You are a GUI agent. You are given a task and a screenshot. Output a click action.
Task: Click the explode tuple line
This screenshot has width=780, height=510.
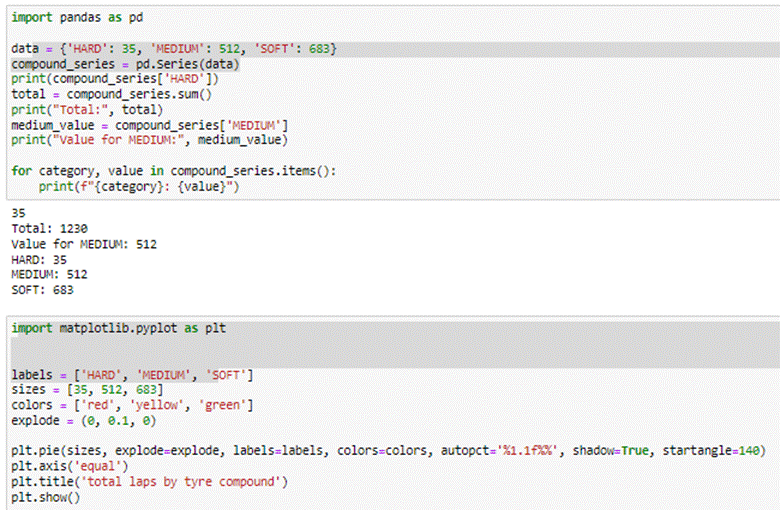pos(84,421)
